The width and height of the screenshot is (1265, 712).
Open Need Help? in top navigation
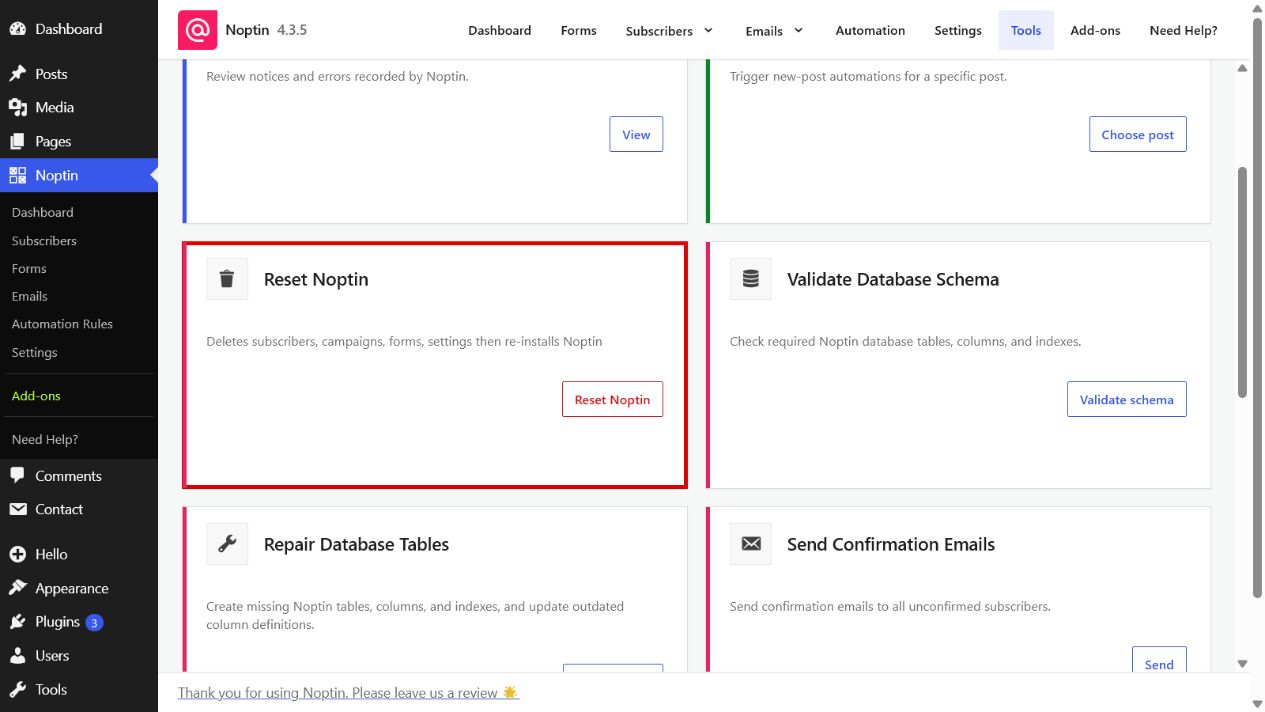[x=1184, y=30]
